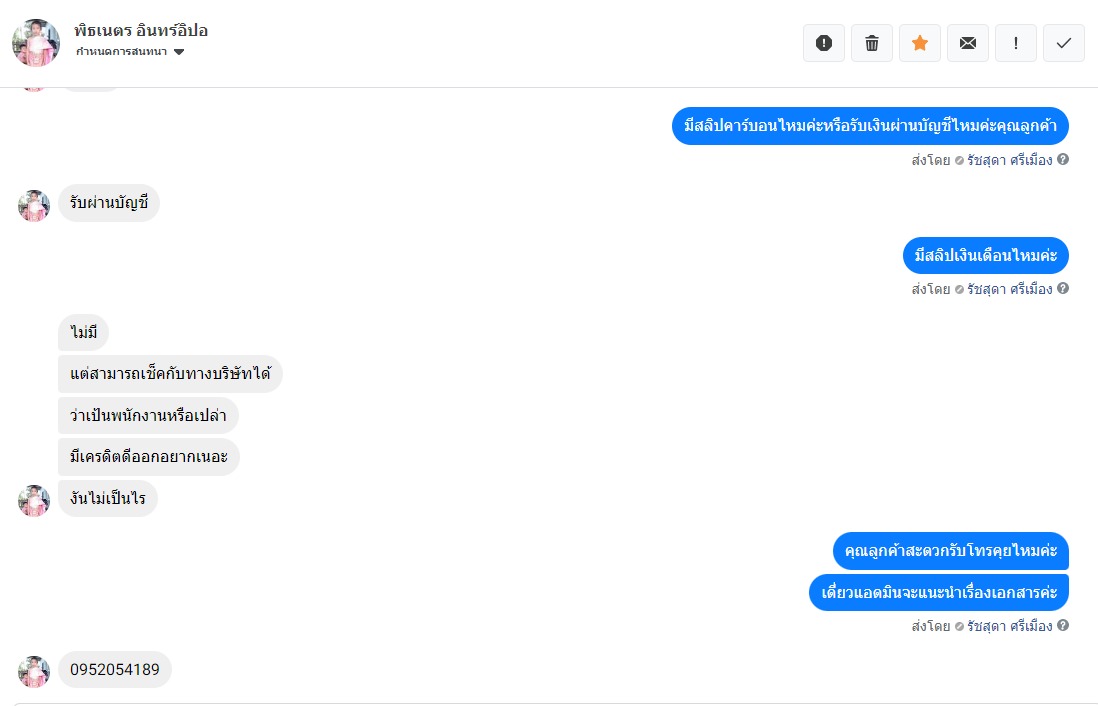Click help icon under the first sent message
This screenshot has height=706, width=1098.
click(1063, 159)
